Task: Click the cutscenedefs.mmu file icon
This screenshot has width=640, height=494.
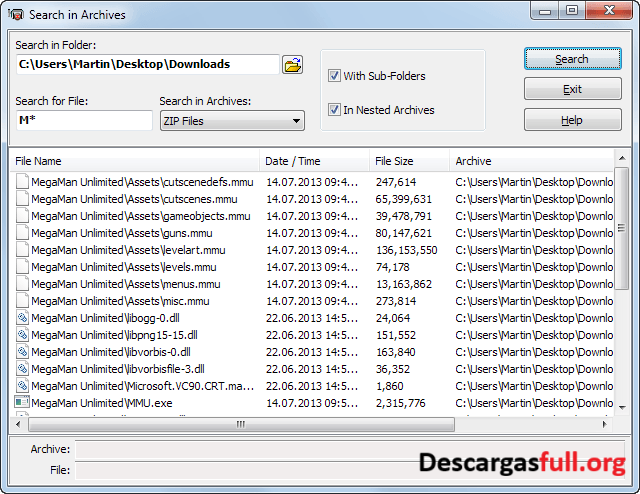Action: (x=22, y=182)
